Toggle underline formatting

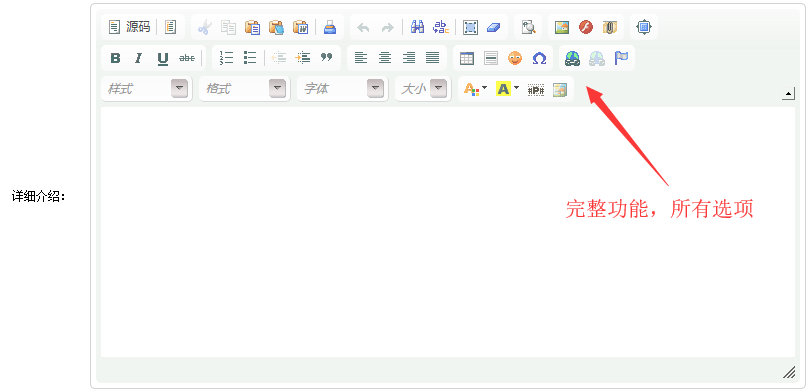(163, 58)
